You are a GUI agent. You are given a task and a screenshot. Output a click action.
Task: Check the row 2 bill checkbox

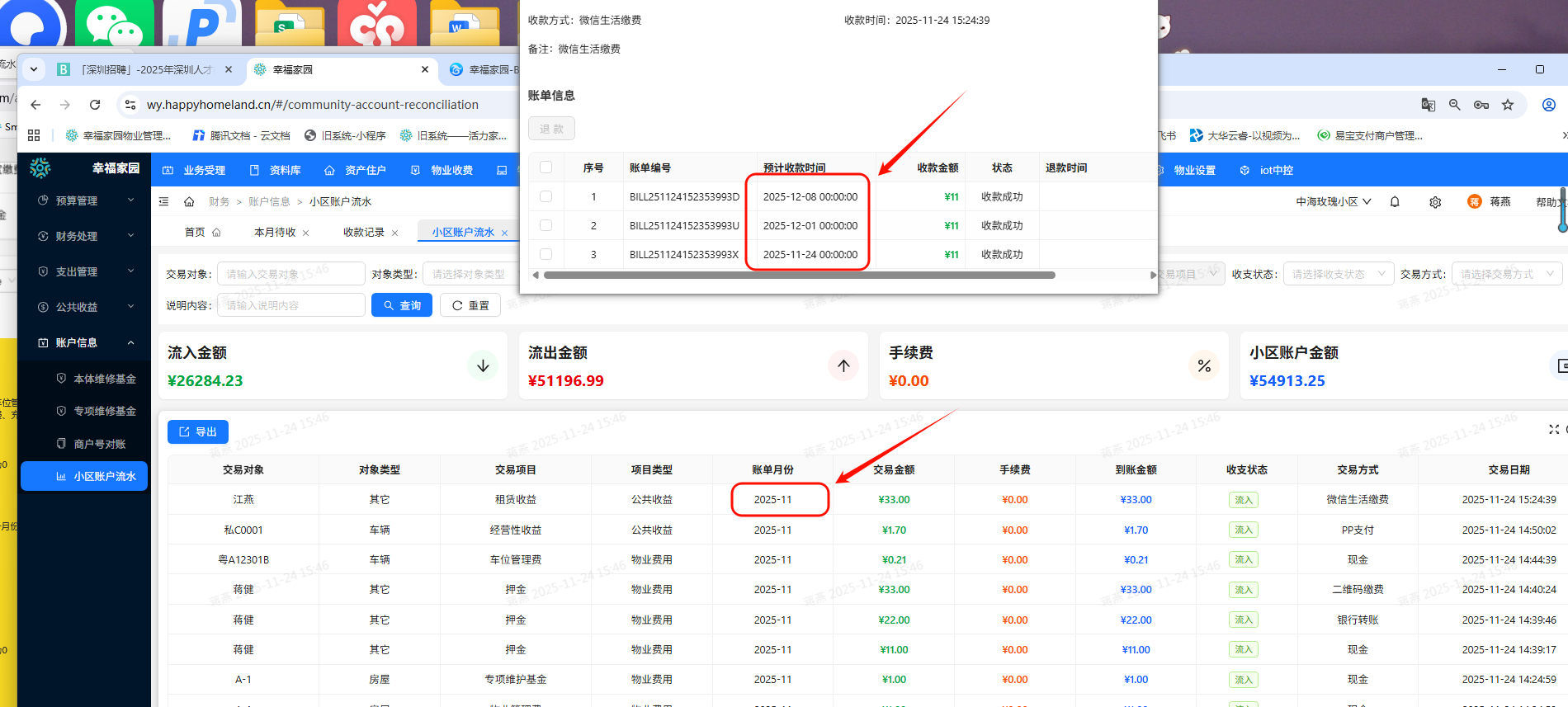[545, 225]
